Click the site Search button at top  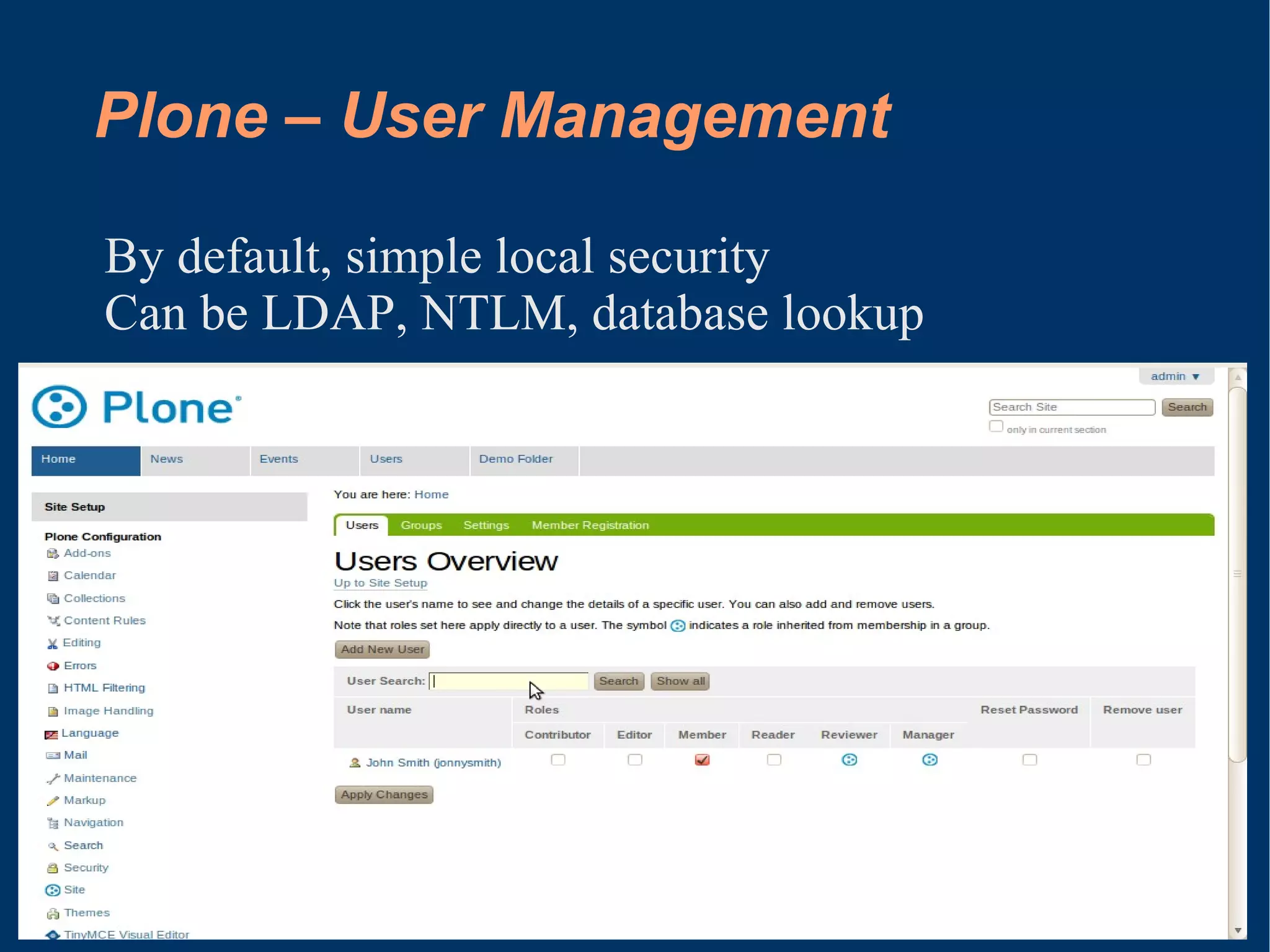(1188, 407)
